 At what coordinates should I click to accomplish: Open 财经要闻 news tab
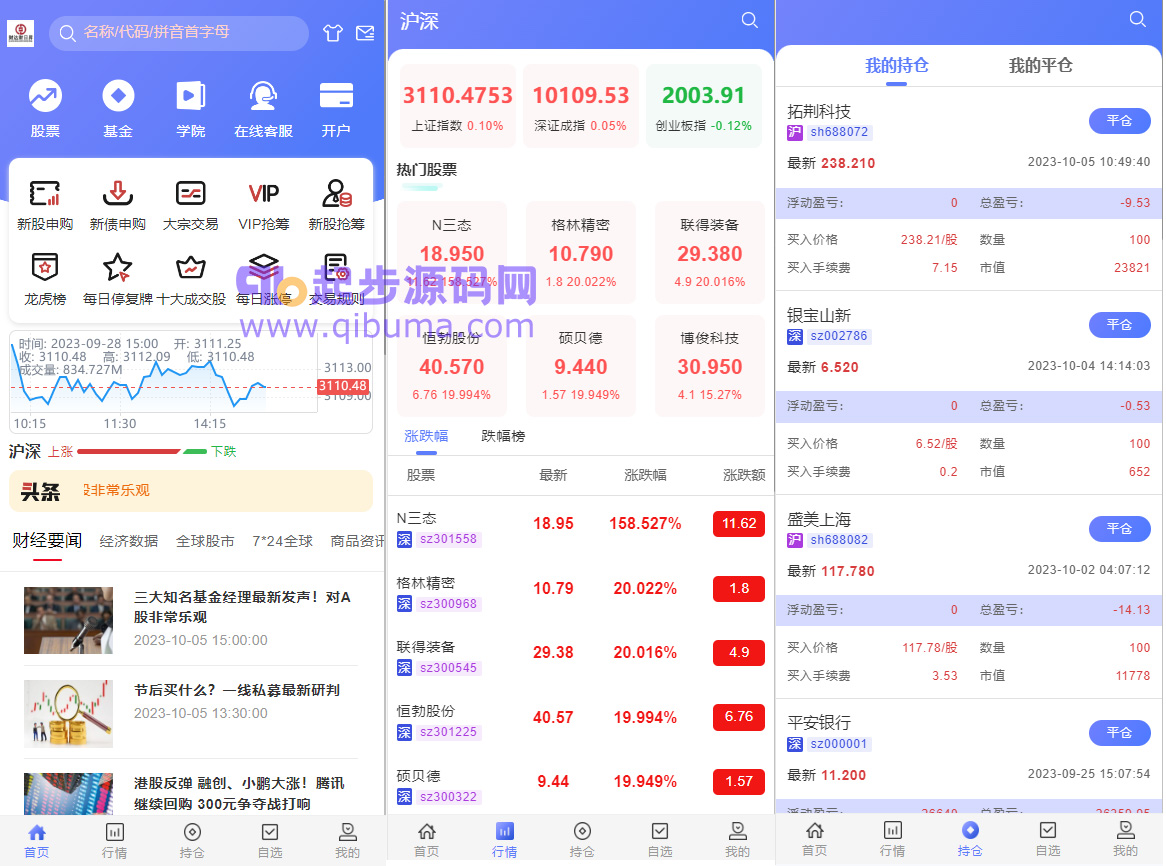tap(47, 540)
